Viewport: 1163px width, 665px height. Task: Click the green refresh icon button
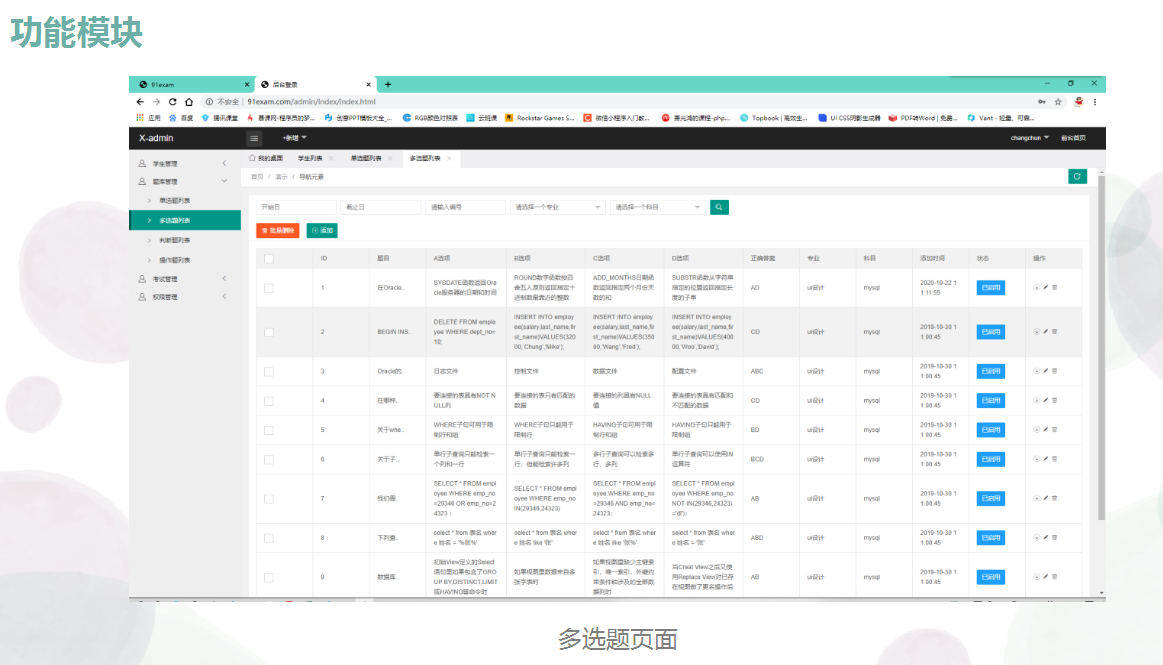[x=1077, y=176]
